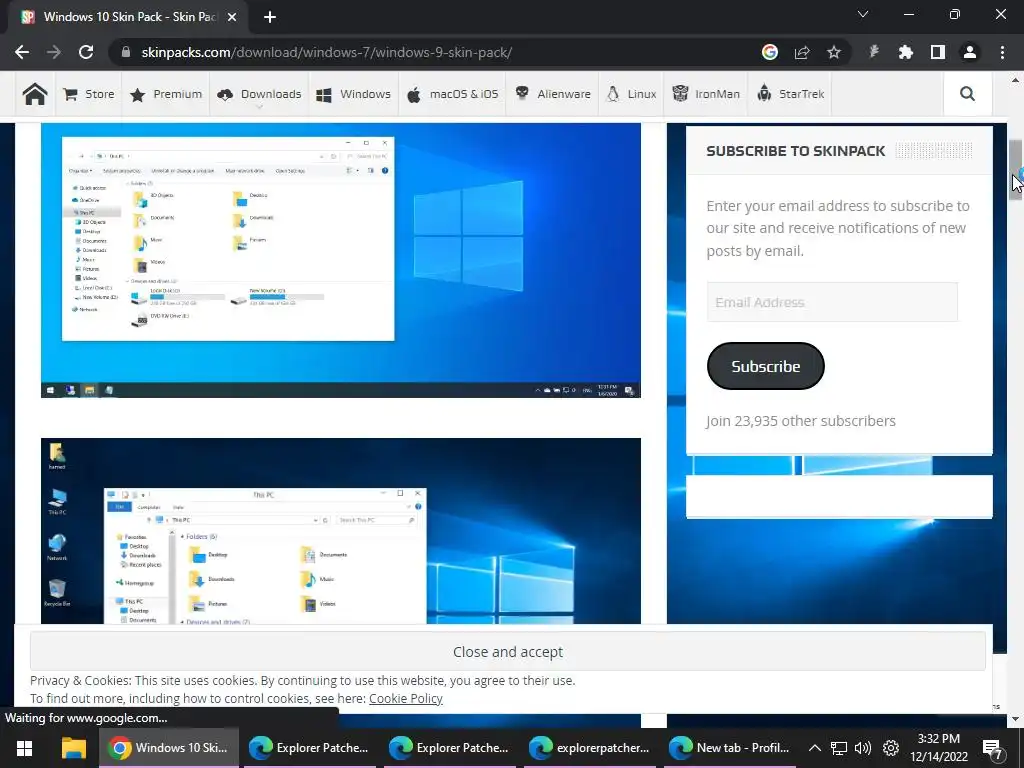Viewport: 1024px width, 768px height.
Task: Open the Google Lens search icon in address bar
Action: (770, 52)
